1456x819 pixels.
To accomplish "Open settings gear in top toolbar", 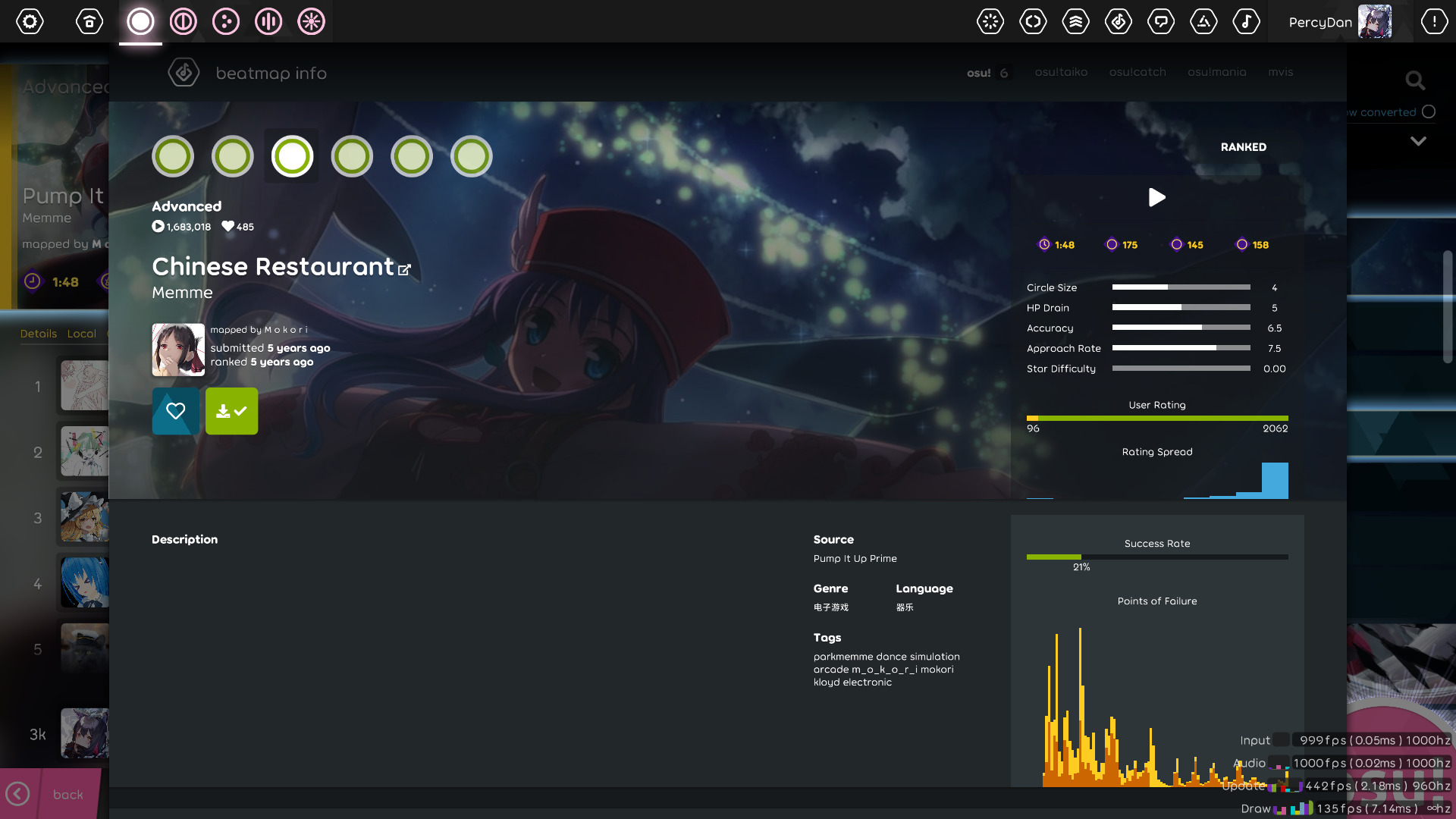I will pos(30,21).
